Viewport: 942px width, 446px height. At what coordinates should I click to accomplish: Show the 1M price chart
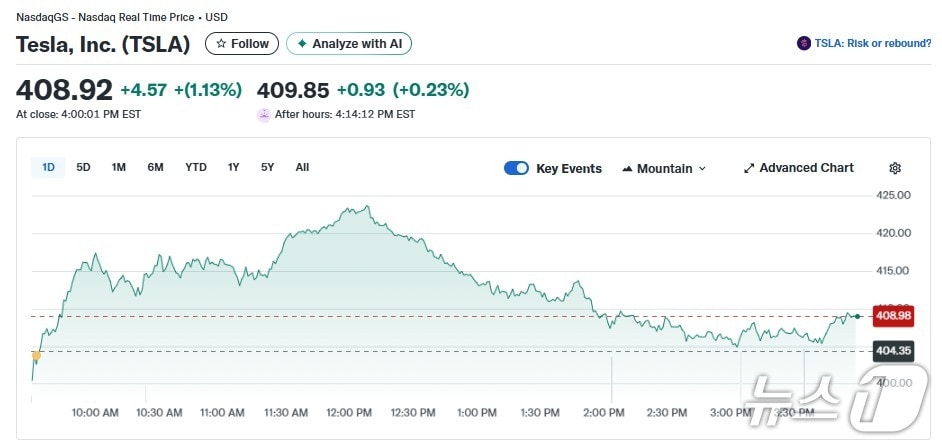click(x=118, y=167)
